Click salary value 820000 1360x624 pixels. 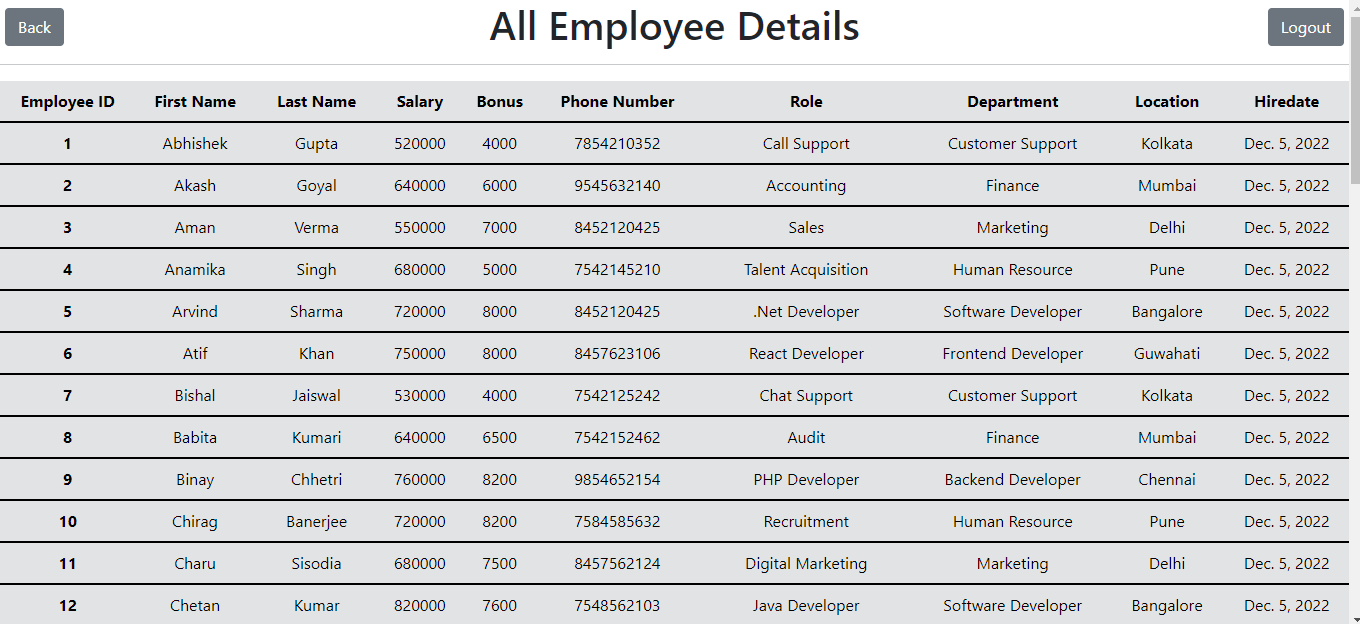(420, 606)
